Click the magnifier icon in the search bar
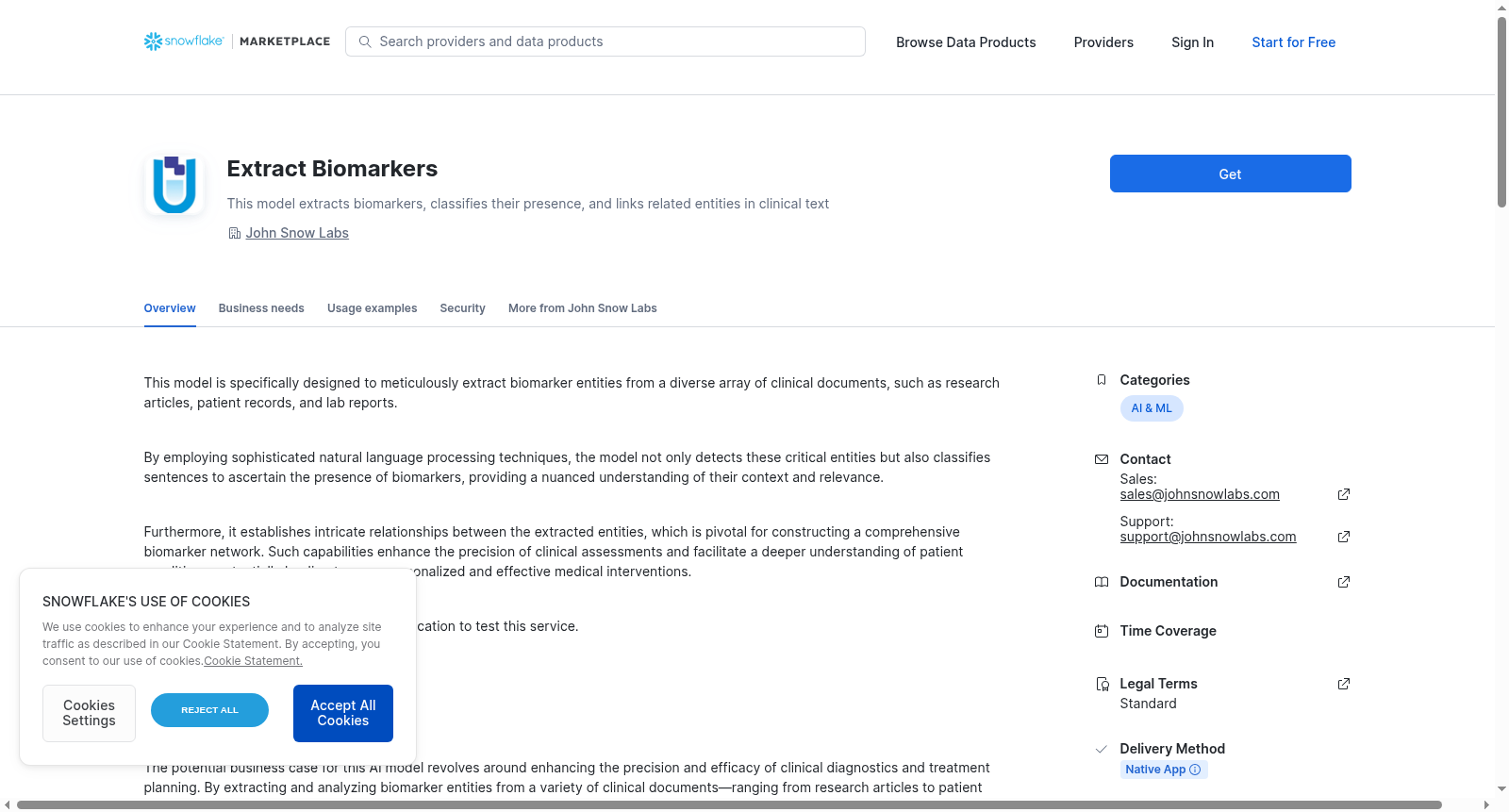Viewport: 1509px width, 812px height. point(365,41)
